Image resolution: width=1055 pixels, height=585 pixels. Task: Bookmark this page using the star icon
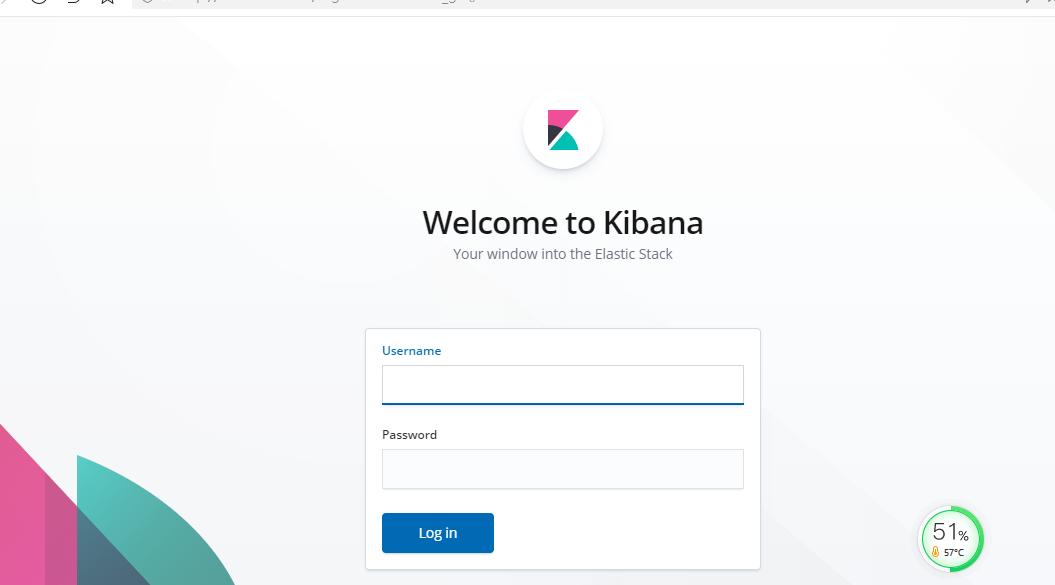pyautogui.click(x=106, y=3)
